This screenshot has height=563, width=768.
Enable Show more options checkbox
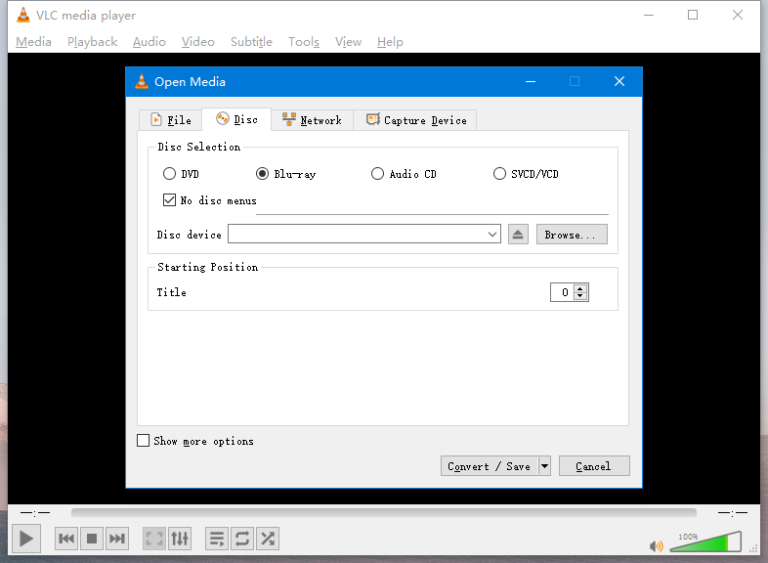143,441
